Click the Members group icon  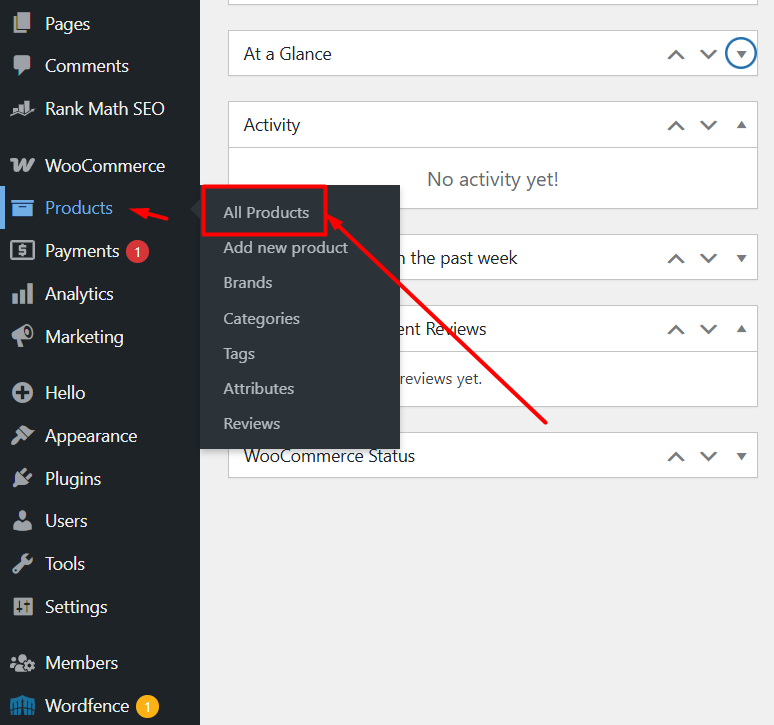(x=22, y=663)
